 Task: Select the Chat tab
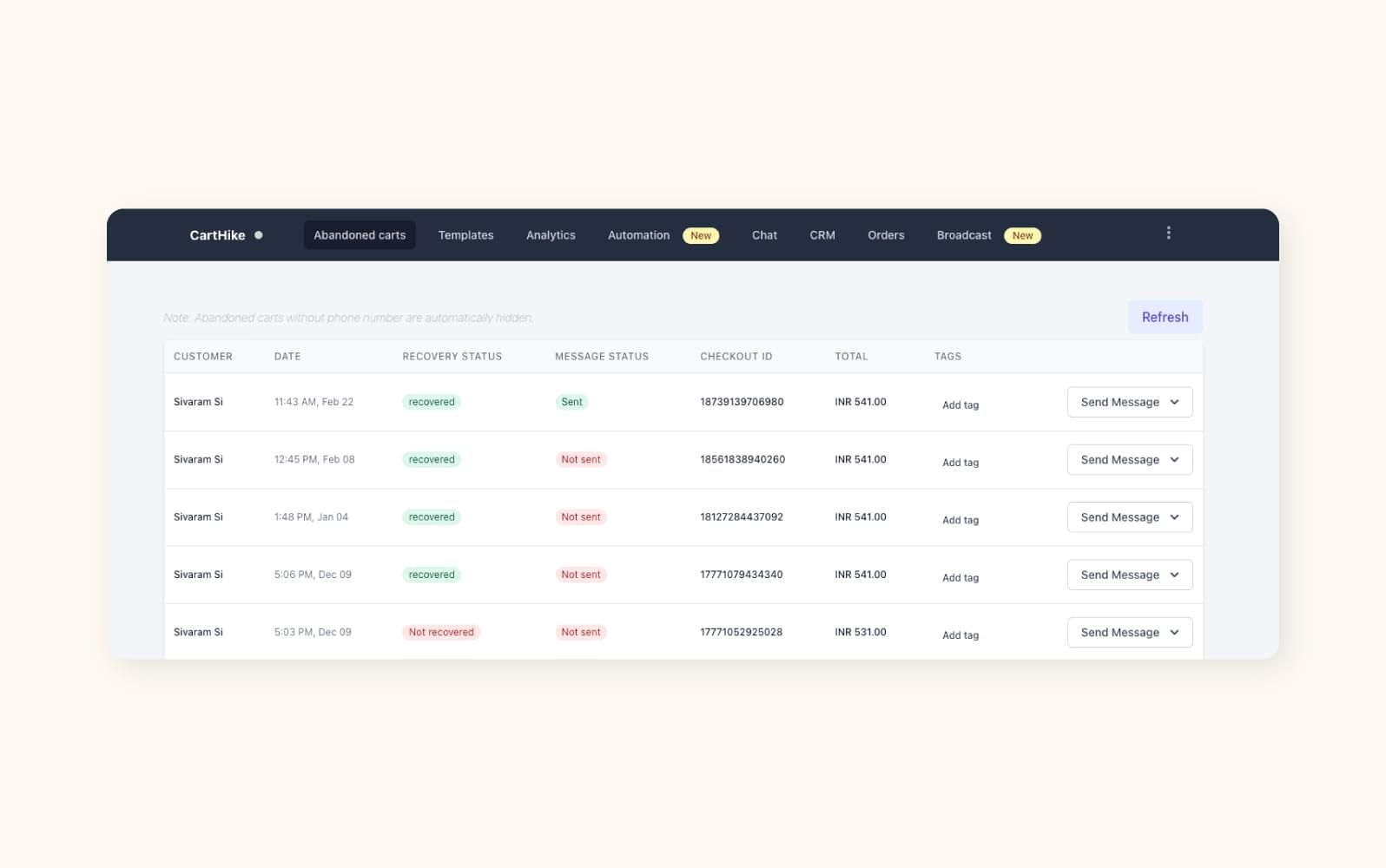(x=764, y=235)
